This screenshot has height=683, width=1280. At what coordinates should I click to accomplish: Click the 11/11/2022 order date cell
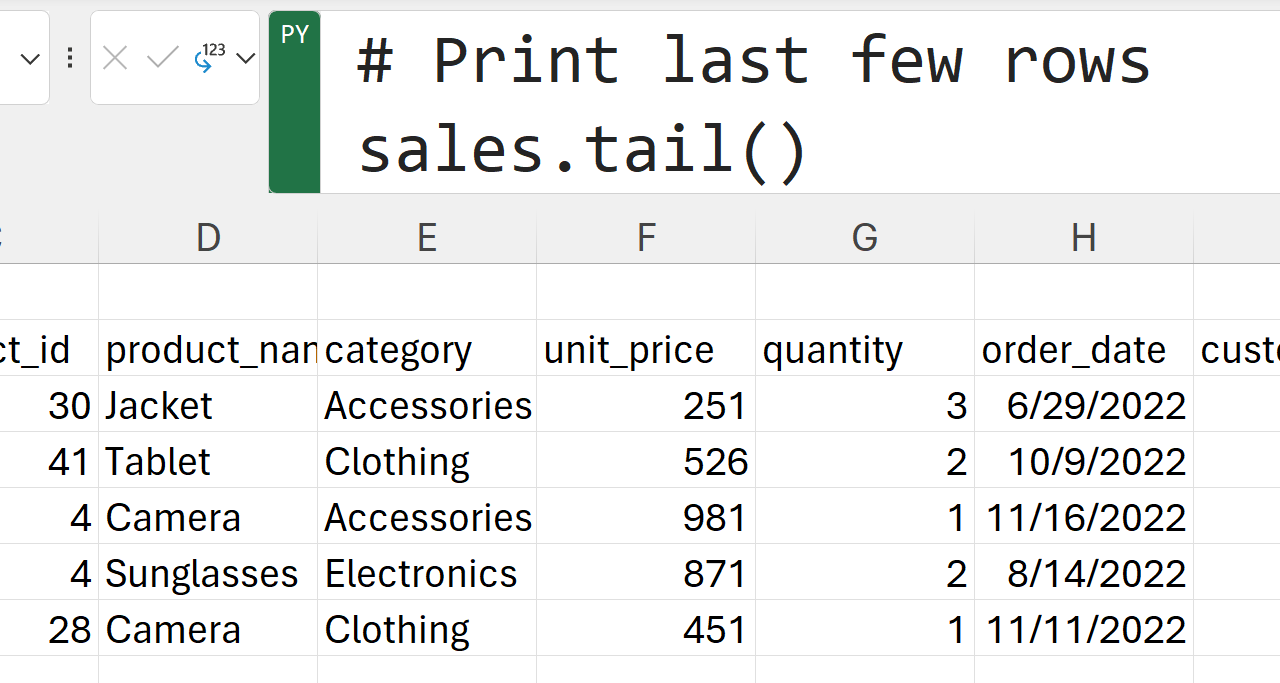point(1084,630)
